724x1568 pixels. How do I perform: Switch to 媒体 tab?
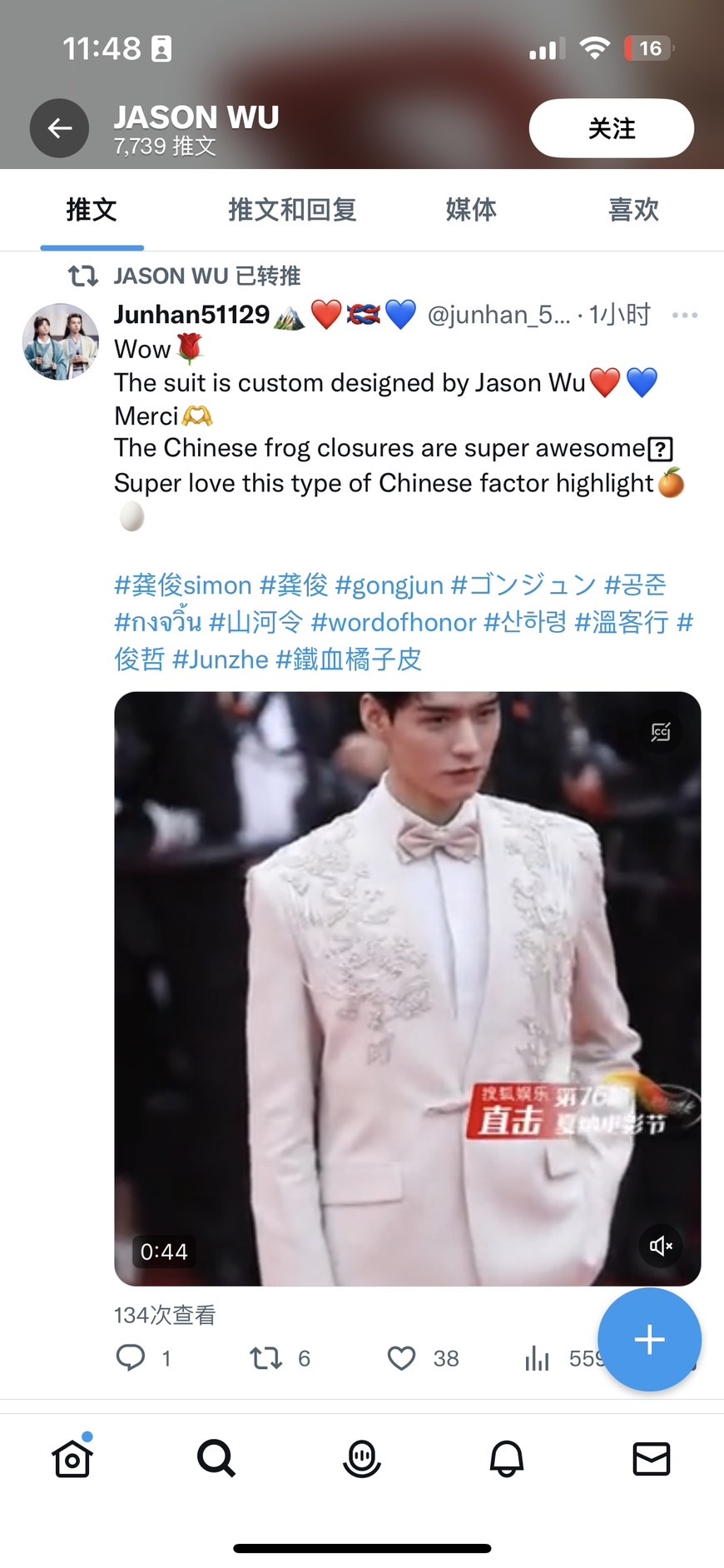471,210
